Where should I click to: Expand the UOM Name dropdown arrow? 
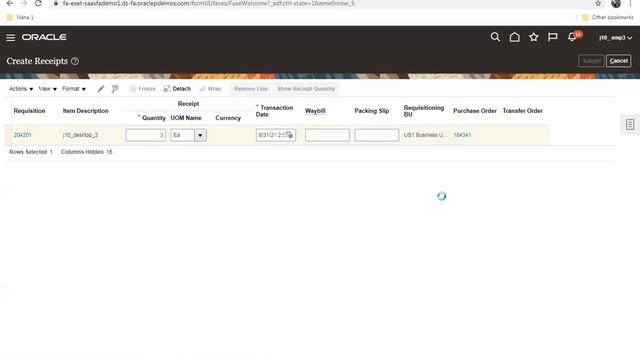tap(200, 135)
